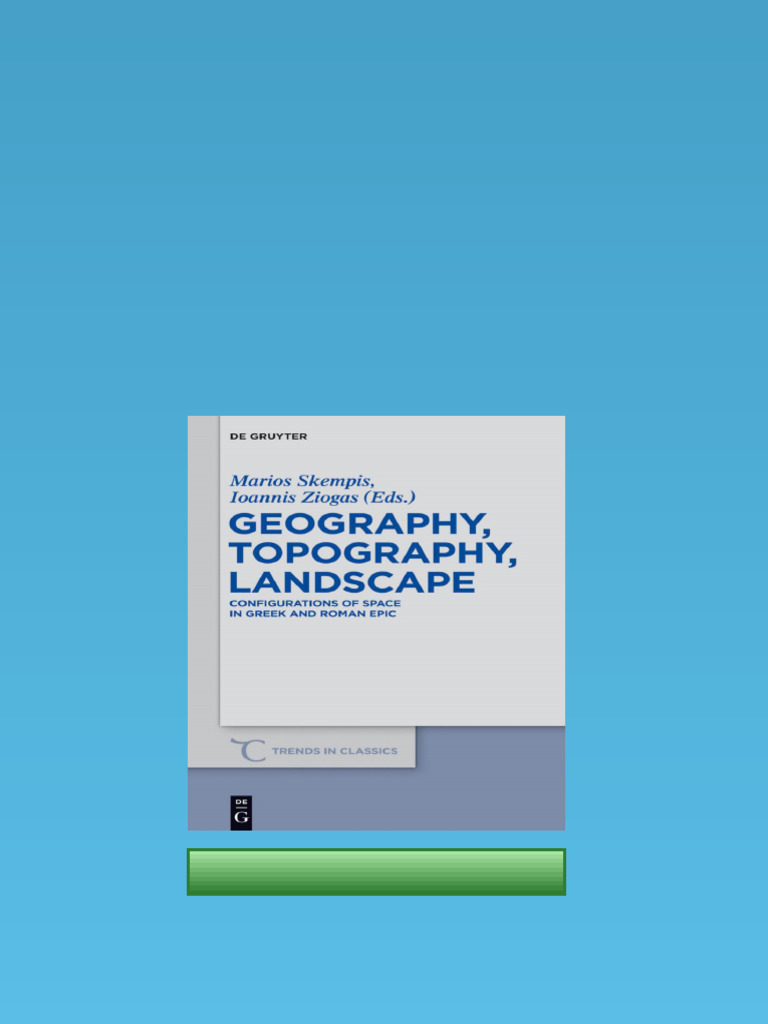
Task: Click the 'DE GRUYTER' publisher text
Action: (x=268, y=436)
